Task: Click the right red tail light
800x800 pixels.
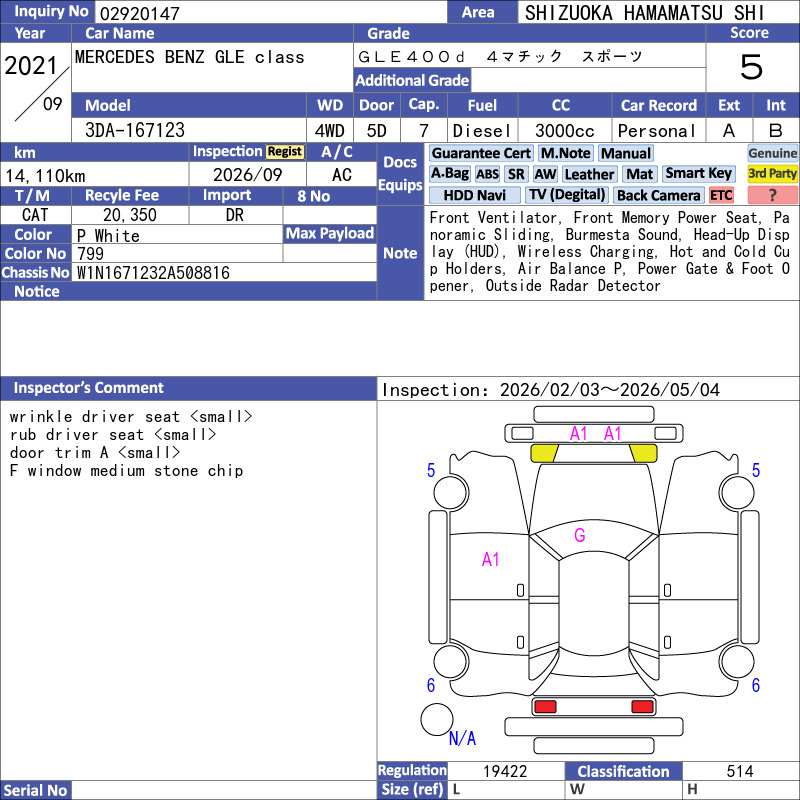Action: click(642, 707)
